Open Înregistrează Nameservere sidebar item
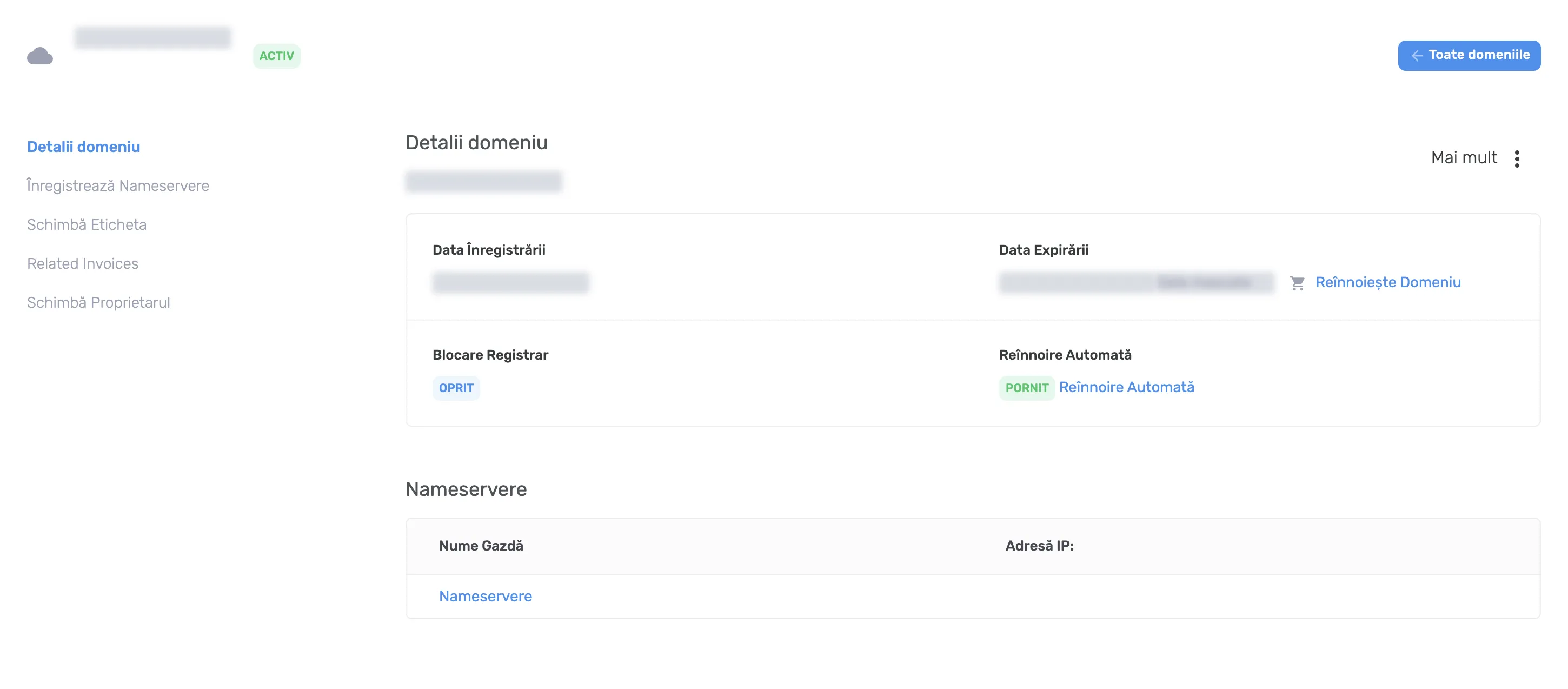The image size is (1568, 689). 118,186
